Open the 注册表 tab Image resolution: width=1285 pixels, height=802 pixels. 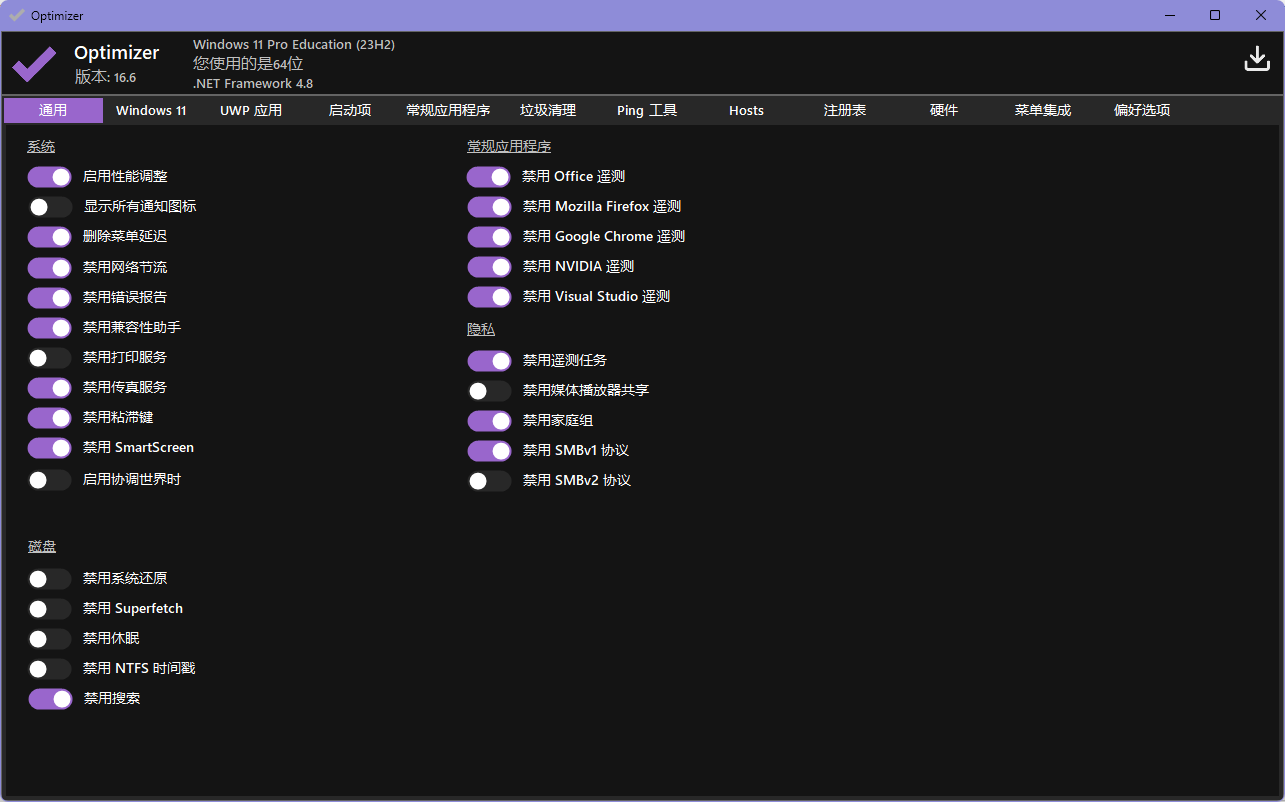pos(845,110)
